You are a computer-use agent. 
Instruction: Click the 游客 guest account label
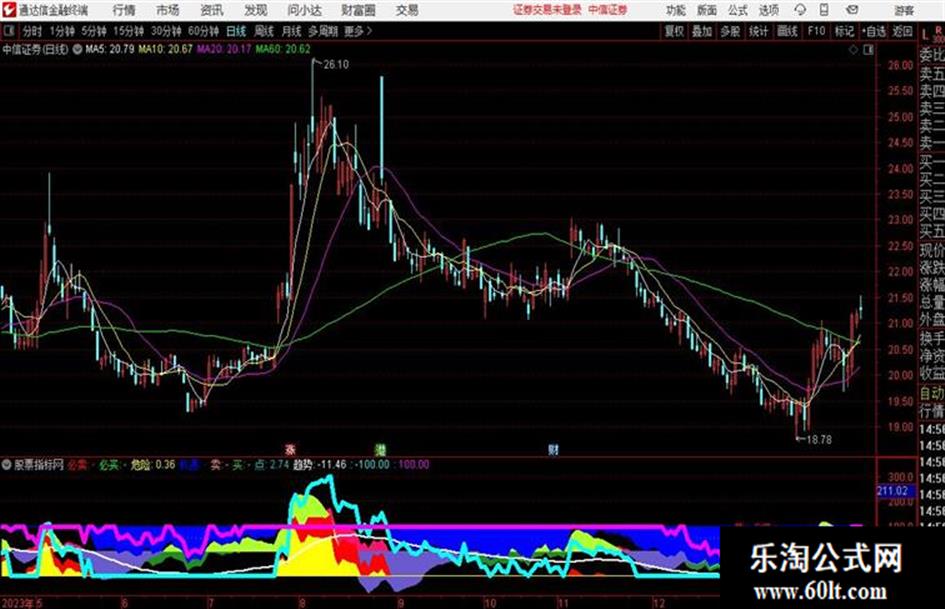(x=903, y=10)
